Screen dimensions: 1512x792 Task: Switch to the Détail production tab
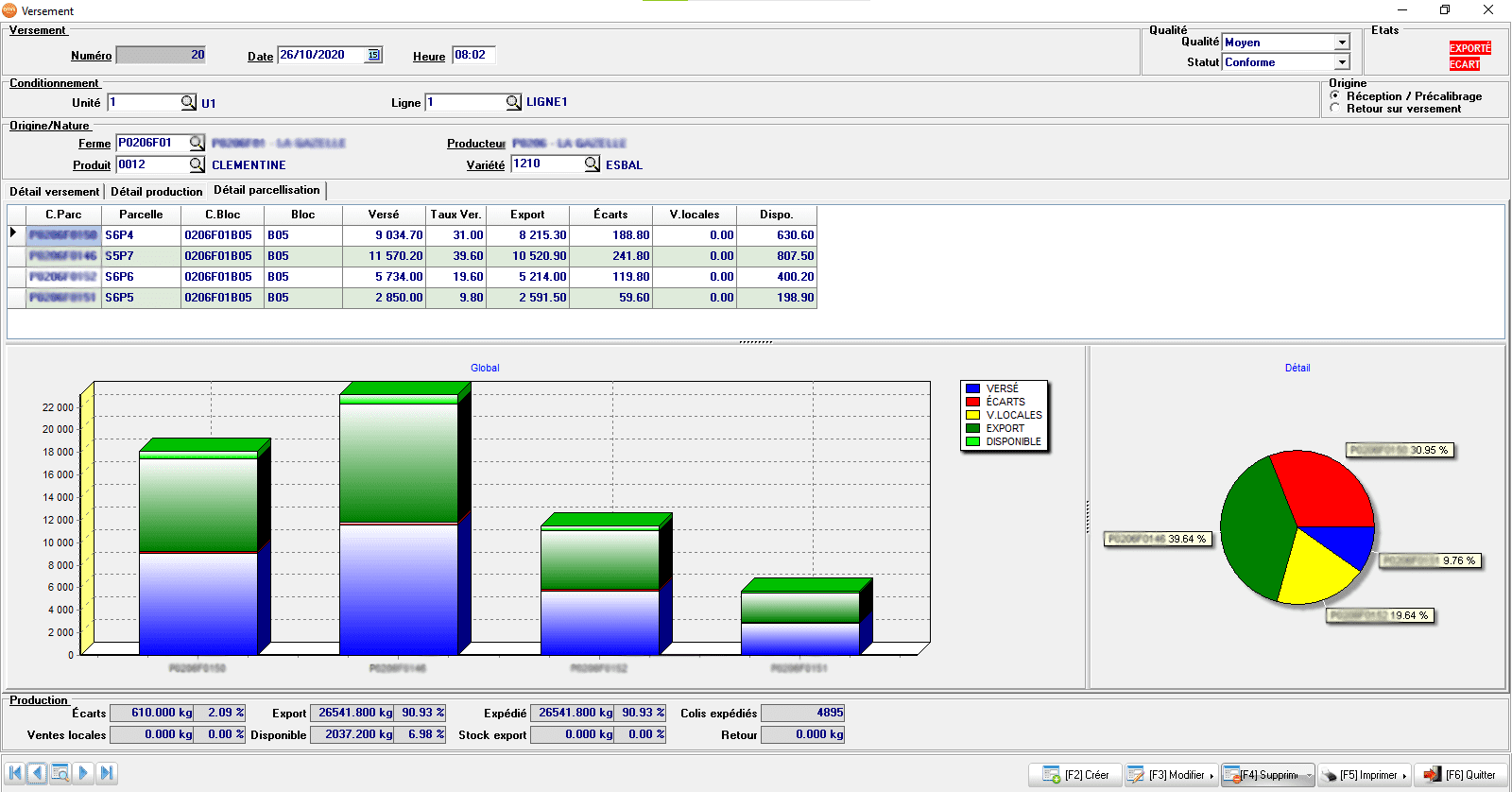[157, 192]
